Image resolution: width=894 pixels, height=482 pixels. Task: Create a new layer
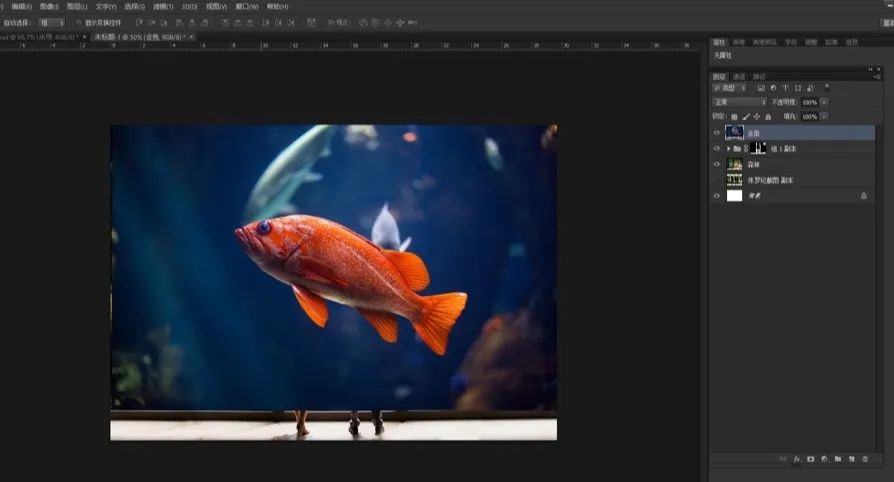[851, 459]
